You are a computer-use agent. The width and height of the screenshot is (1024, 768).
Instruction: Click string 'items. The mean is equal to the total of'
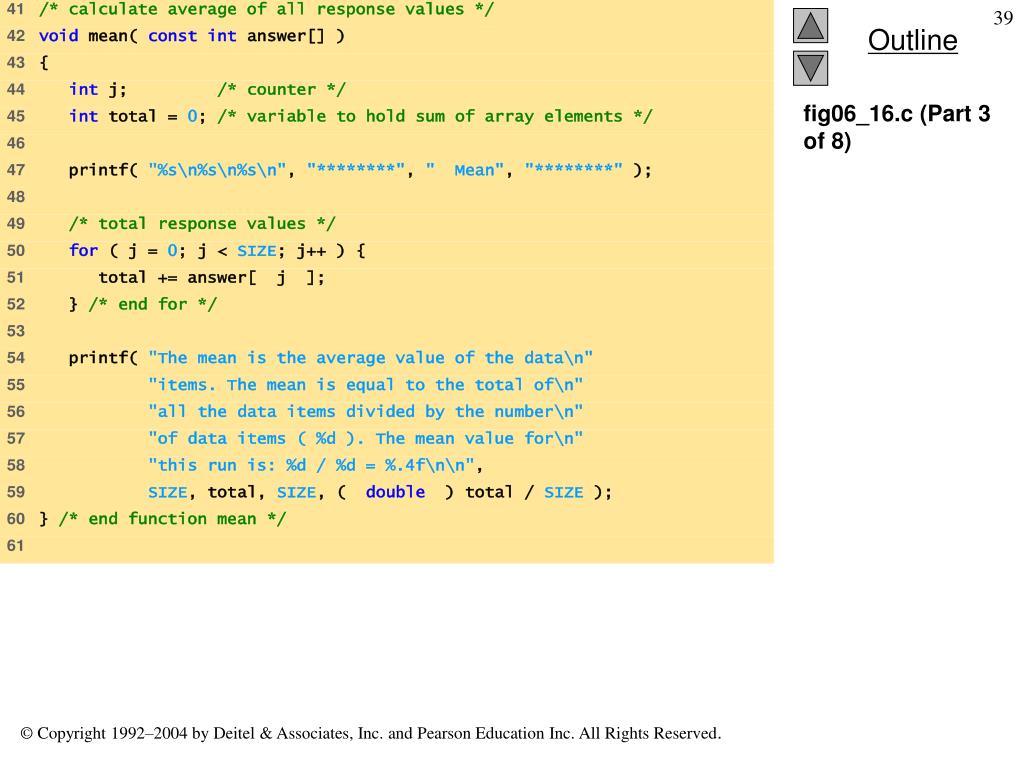(x=366, y=385)
